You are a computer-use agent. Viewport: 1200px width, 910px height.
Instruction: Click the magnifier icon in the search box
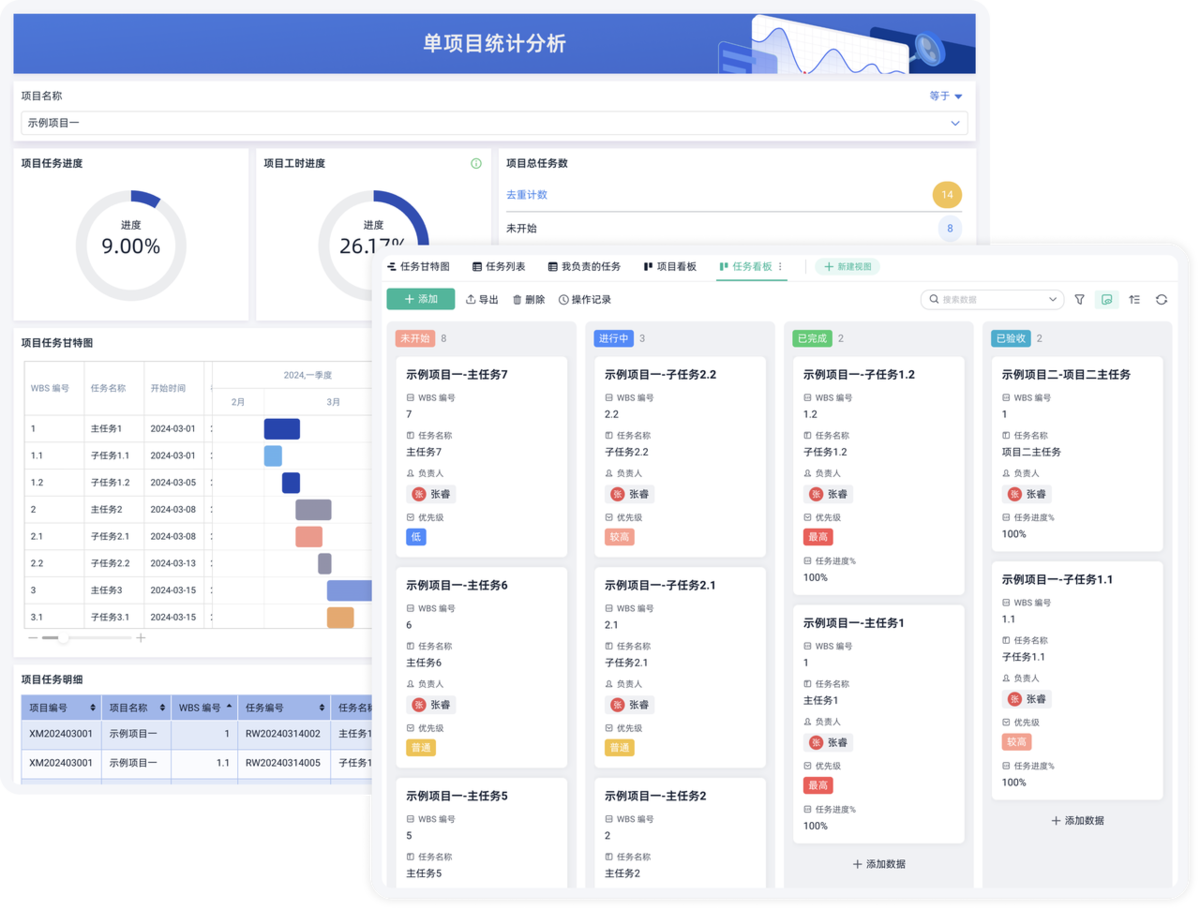pos(935,299)
